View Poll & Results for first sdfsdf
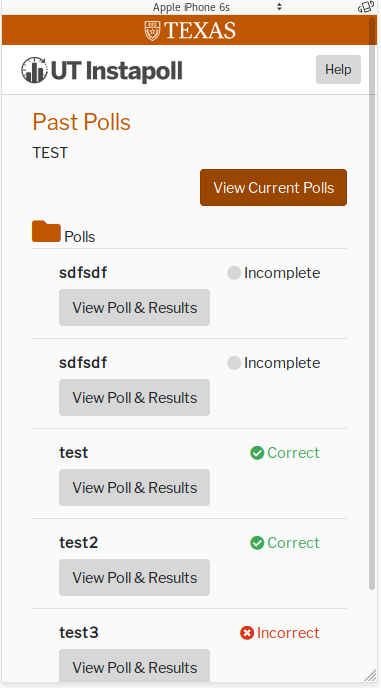The width and height of the screenshot is (381, 688). click(134, 308)
